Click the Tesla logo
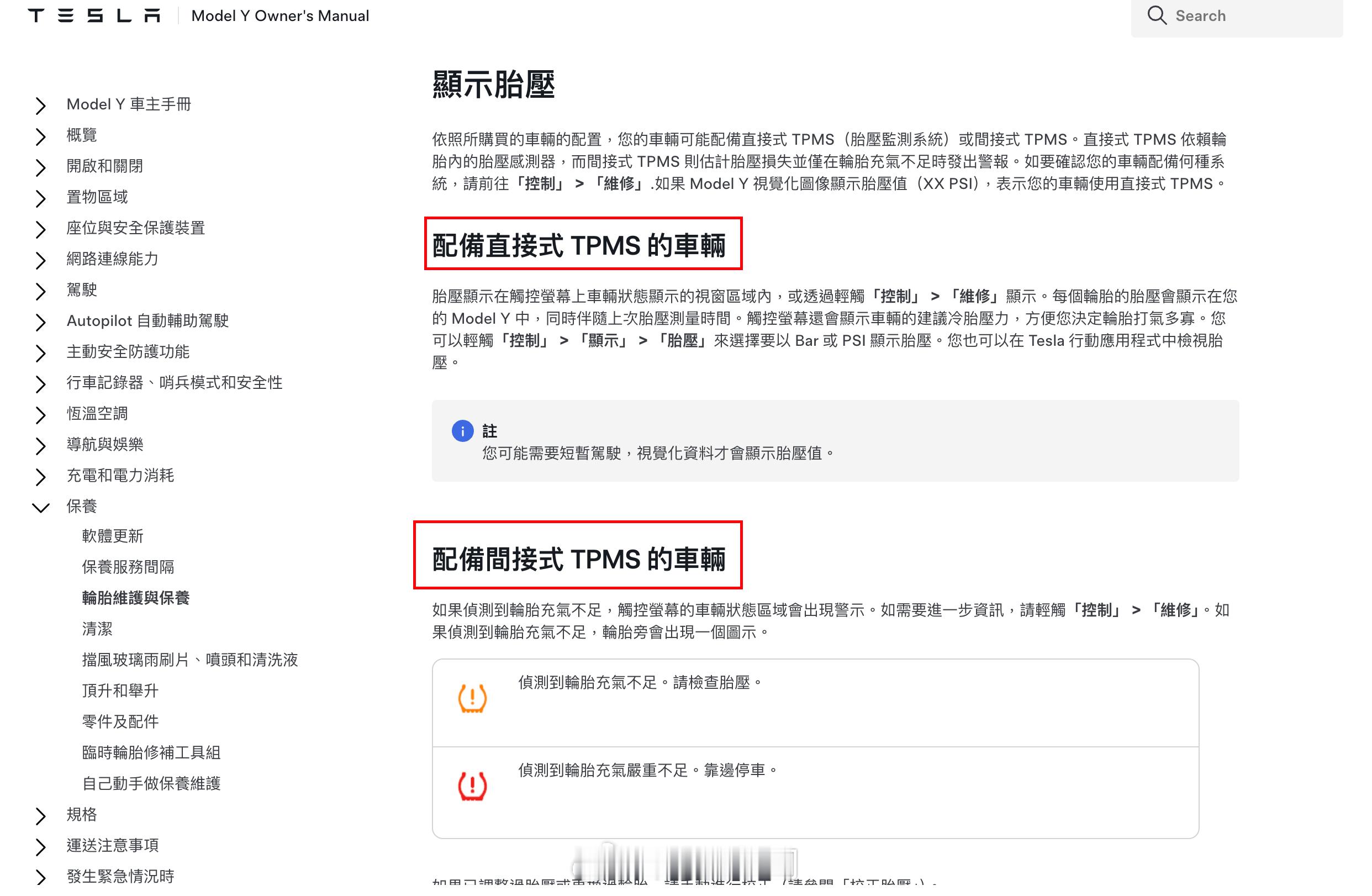This screenshot has height=896, width=1372. pos(94,15)
